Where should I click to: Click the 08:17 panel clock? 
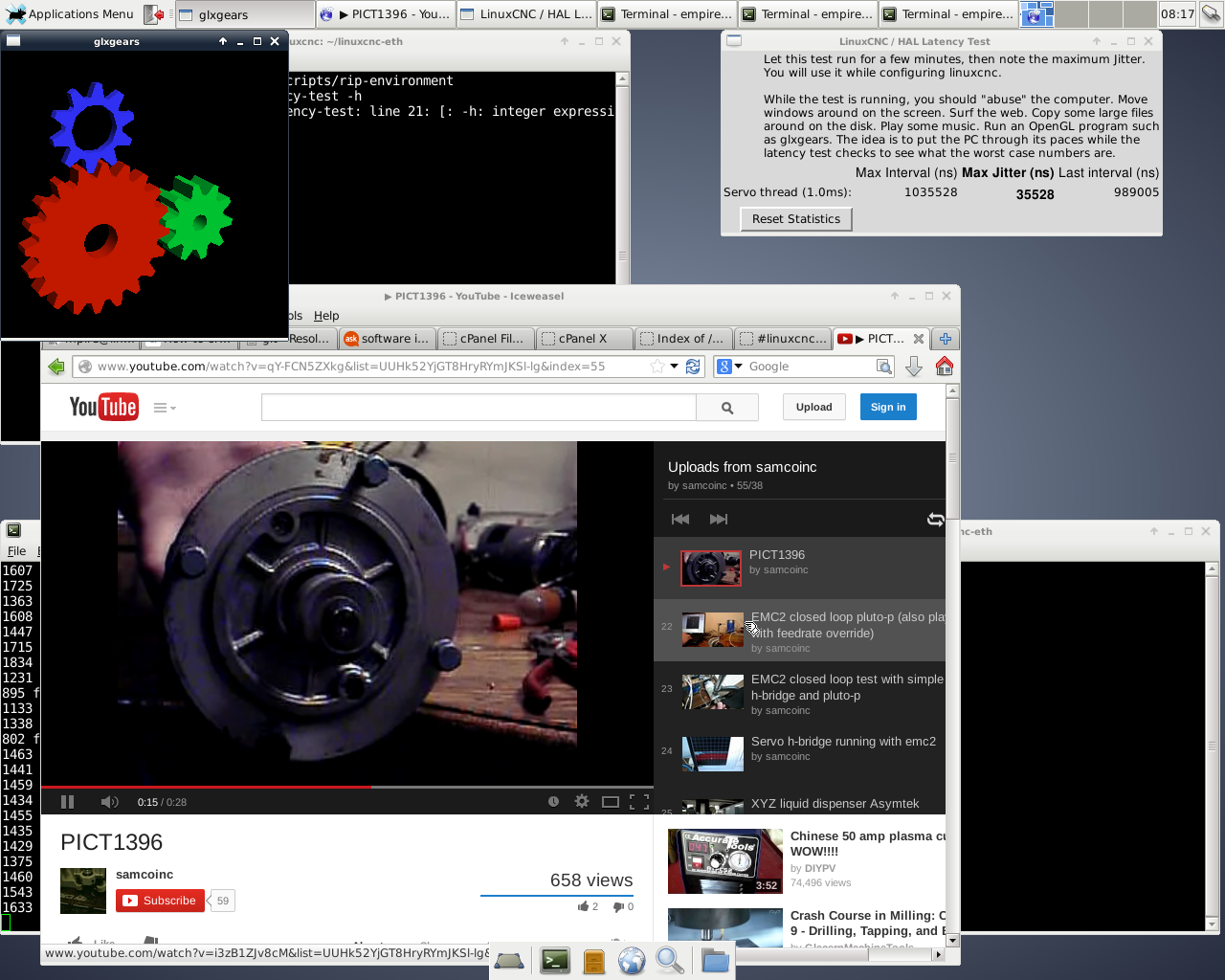pos(1177,14)
